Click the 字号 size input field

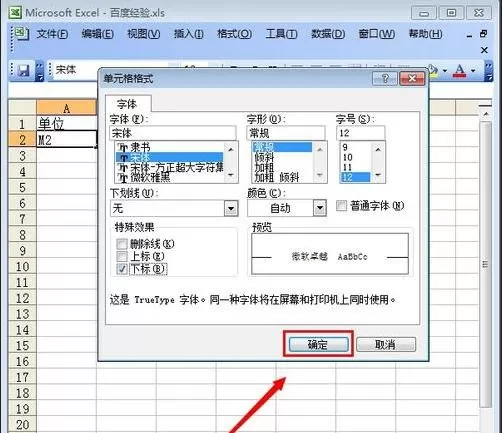click(x=361, y=133)
